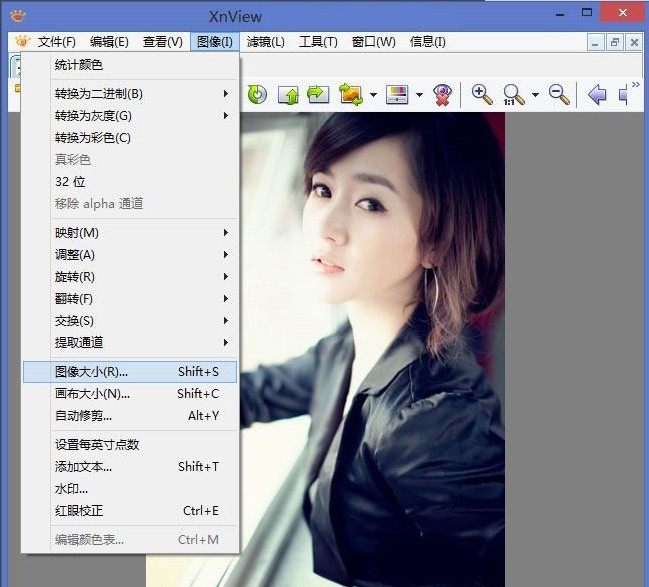Expand 转换为灰度(G) submenu
The height and width of the screenshot is (587, 649).
[130, 116]
